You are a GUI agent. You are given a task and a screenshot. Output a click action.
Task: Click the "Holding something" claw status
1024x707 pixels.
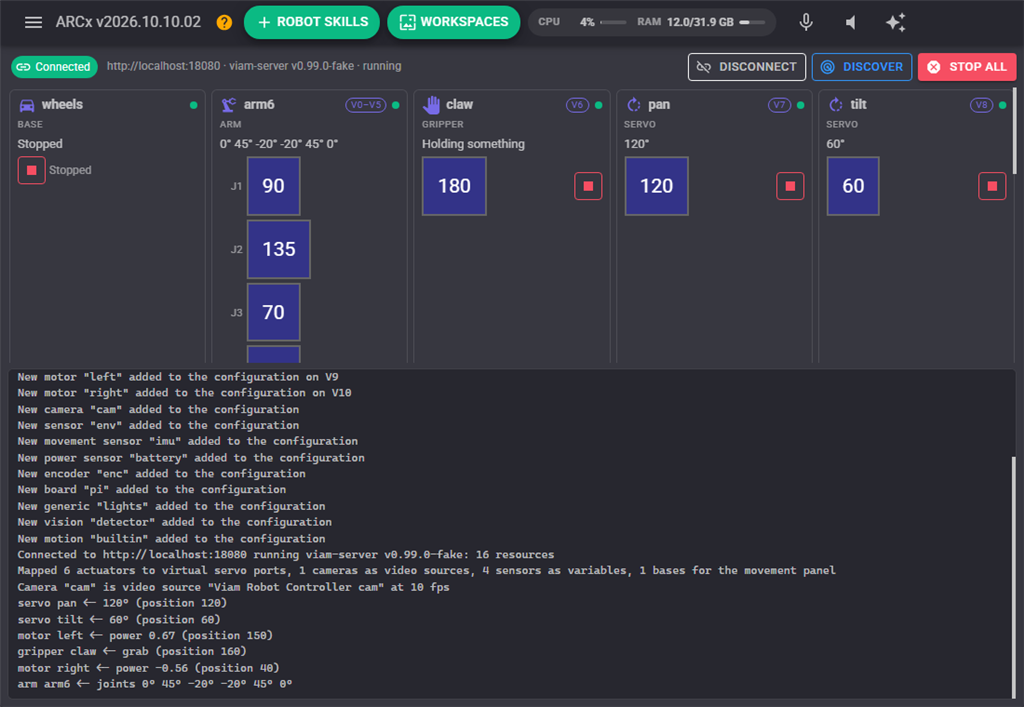[x=473, y=144]
